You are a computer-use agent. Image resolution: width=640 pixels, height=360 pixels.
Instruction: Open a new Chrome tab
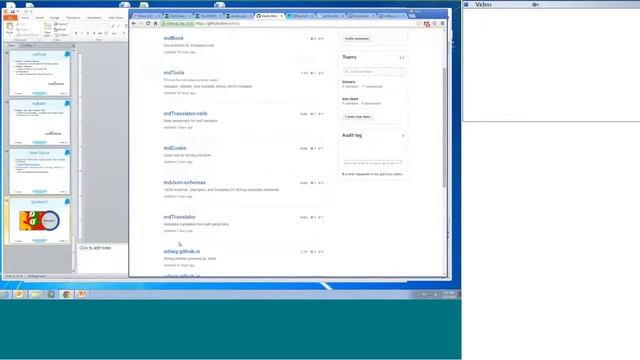(412, 16)
